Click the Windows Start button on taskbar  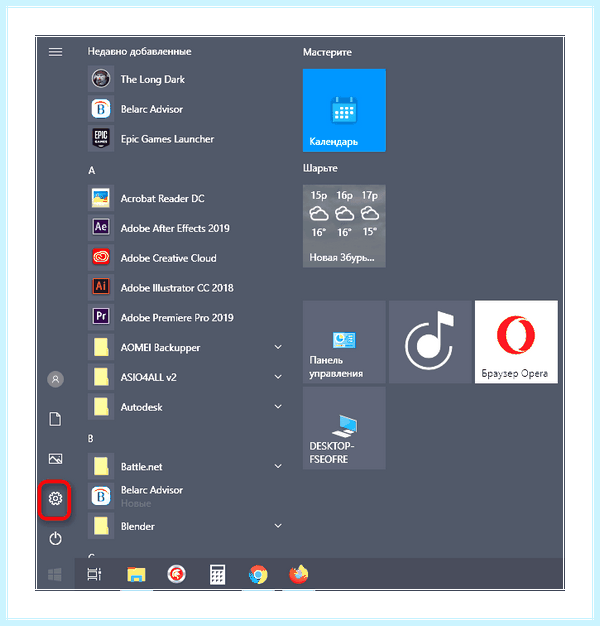[x=55, y=574]
